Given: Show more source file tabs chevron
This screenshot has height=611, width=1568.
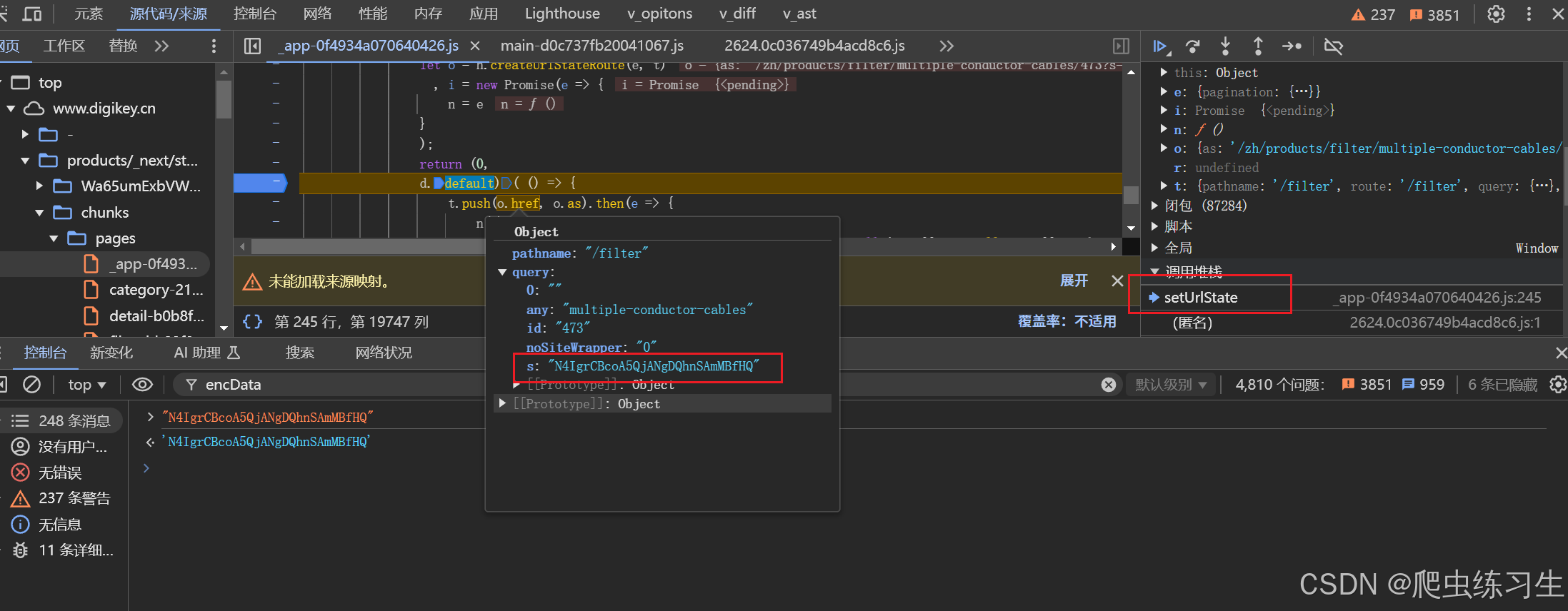Looking at the screenshot, I should 947,46.
